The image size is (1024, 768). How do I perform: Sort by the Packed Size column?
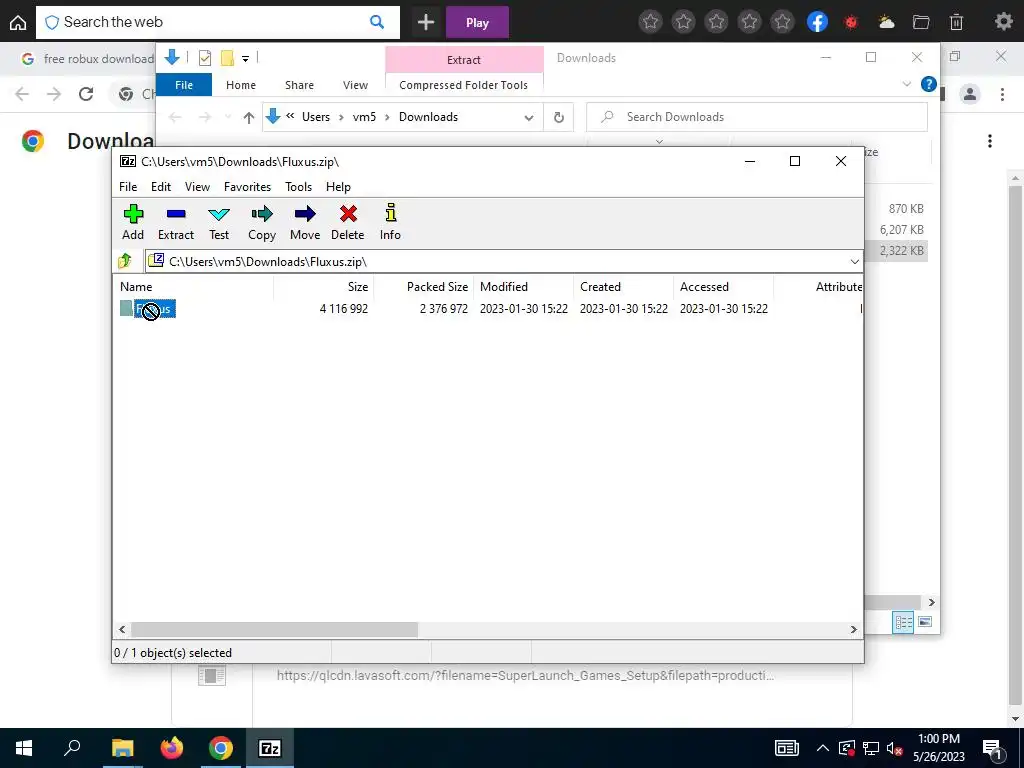[424, 287]
